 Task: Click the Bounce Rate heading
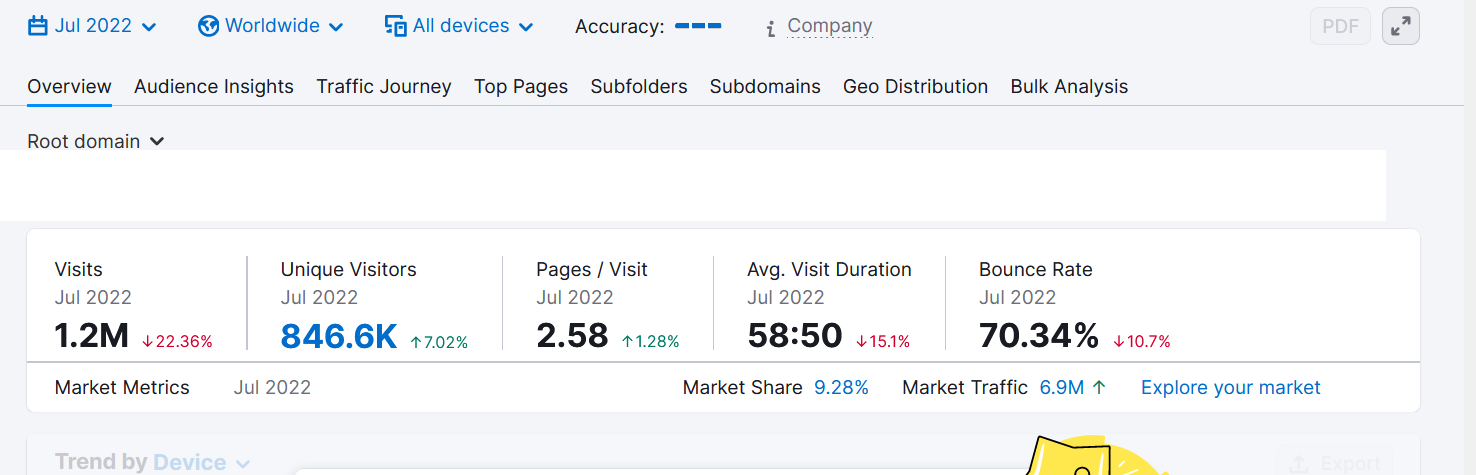(1035, 269)
